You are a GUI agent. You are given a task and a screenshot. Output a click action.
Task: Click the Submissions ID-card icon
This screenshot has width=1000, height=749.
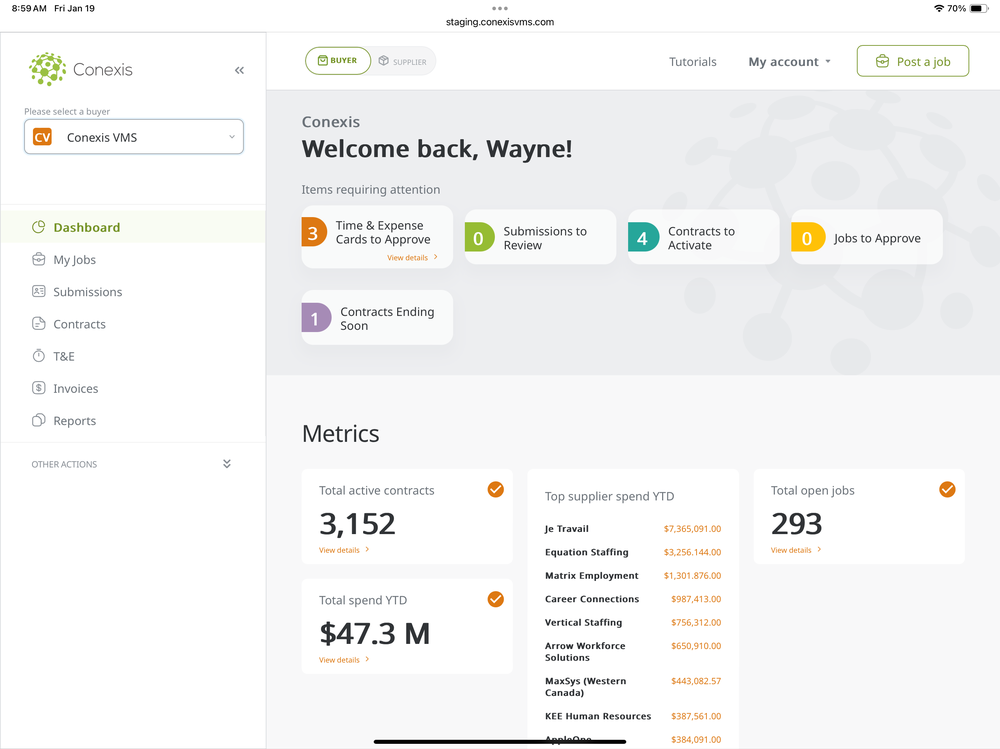click(39, 292)
